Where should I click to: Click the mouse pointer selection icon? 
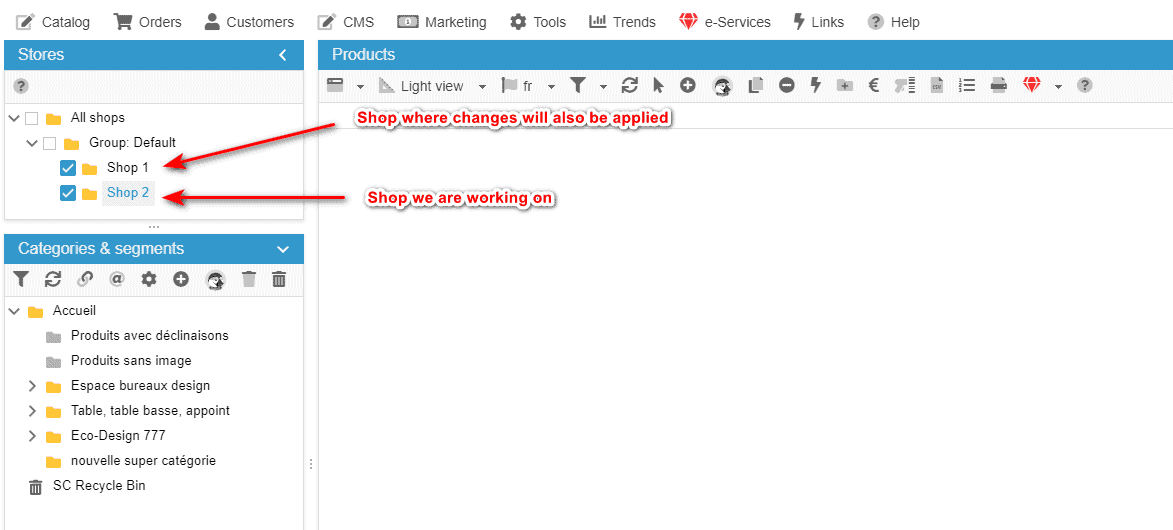point(658,85)
